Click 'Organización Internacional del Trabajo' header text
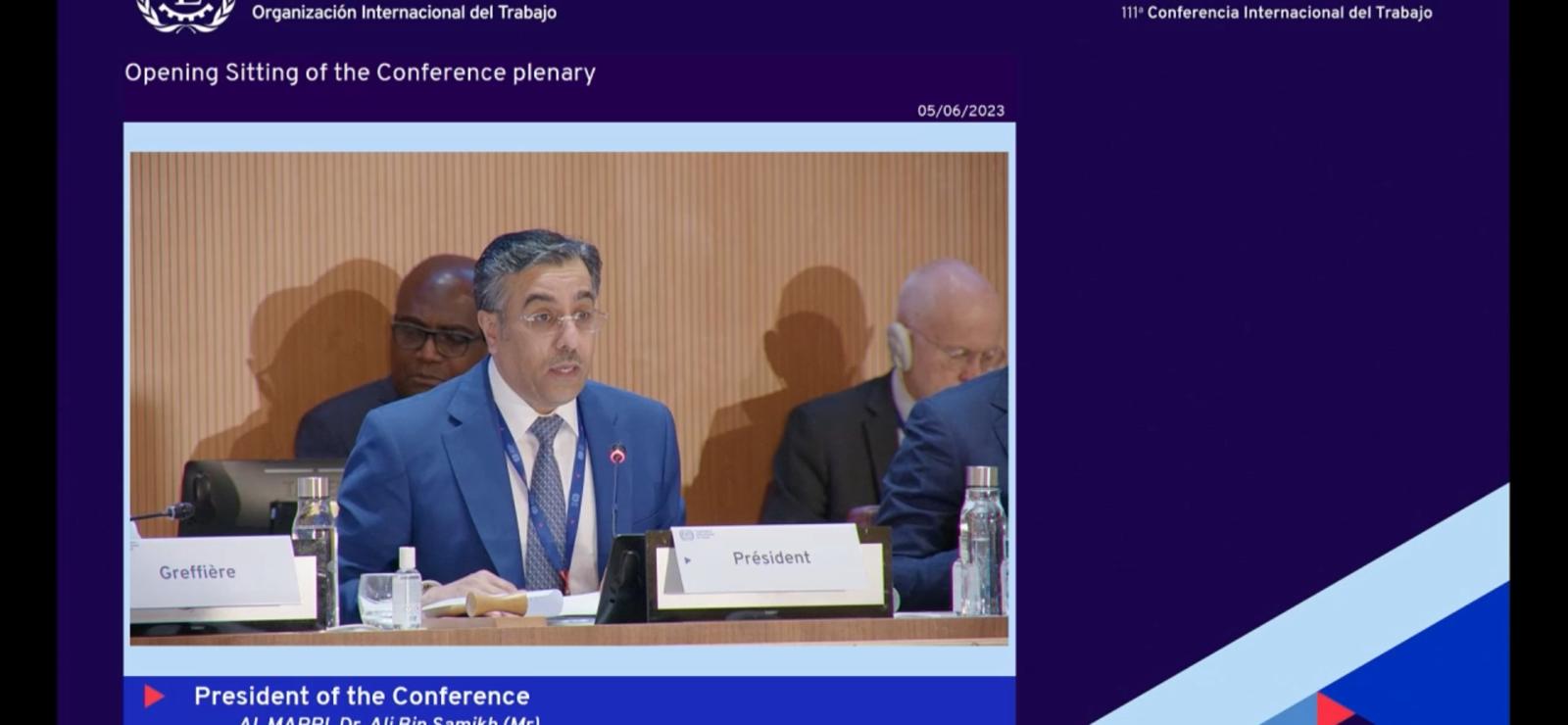The image size is (1568, 725). point(404,13)
